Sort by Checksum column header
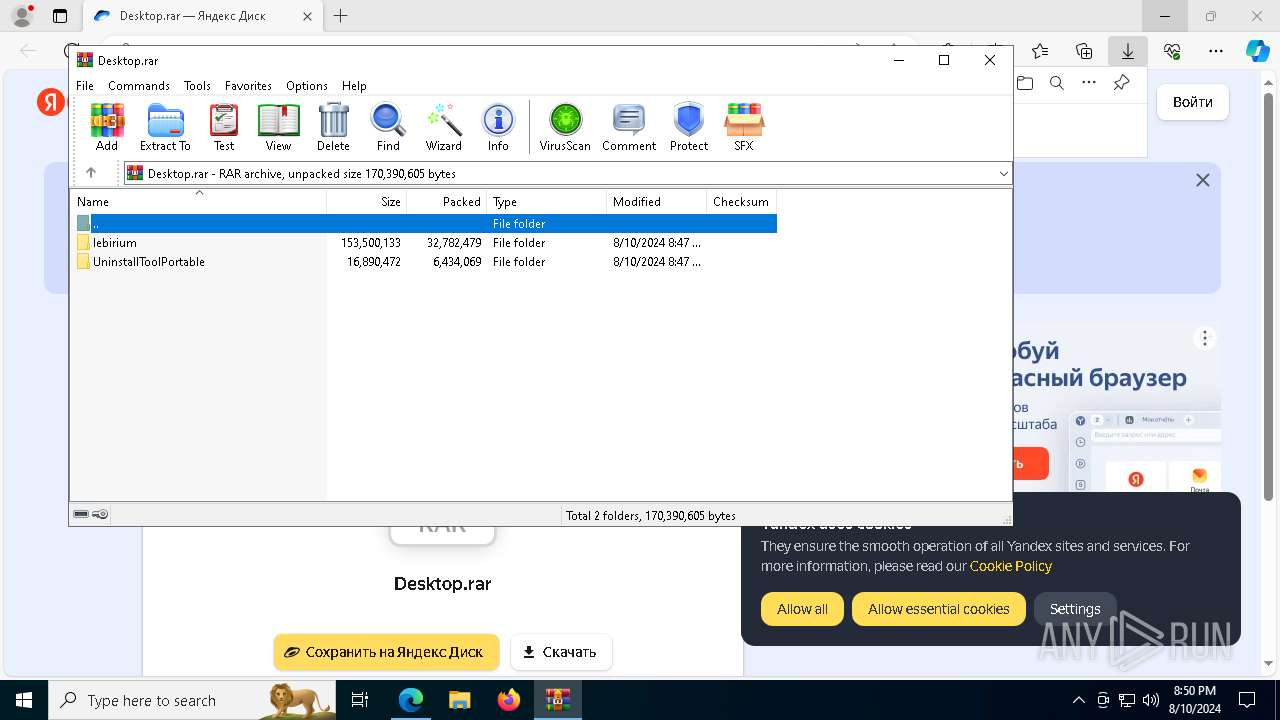 click(741, 202)
